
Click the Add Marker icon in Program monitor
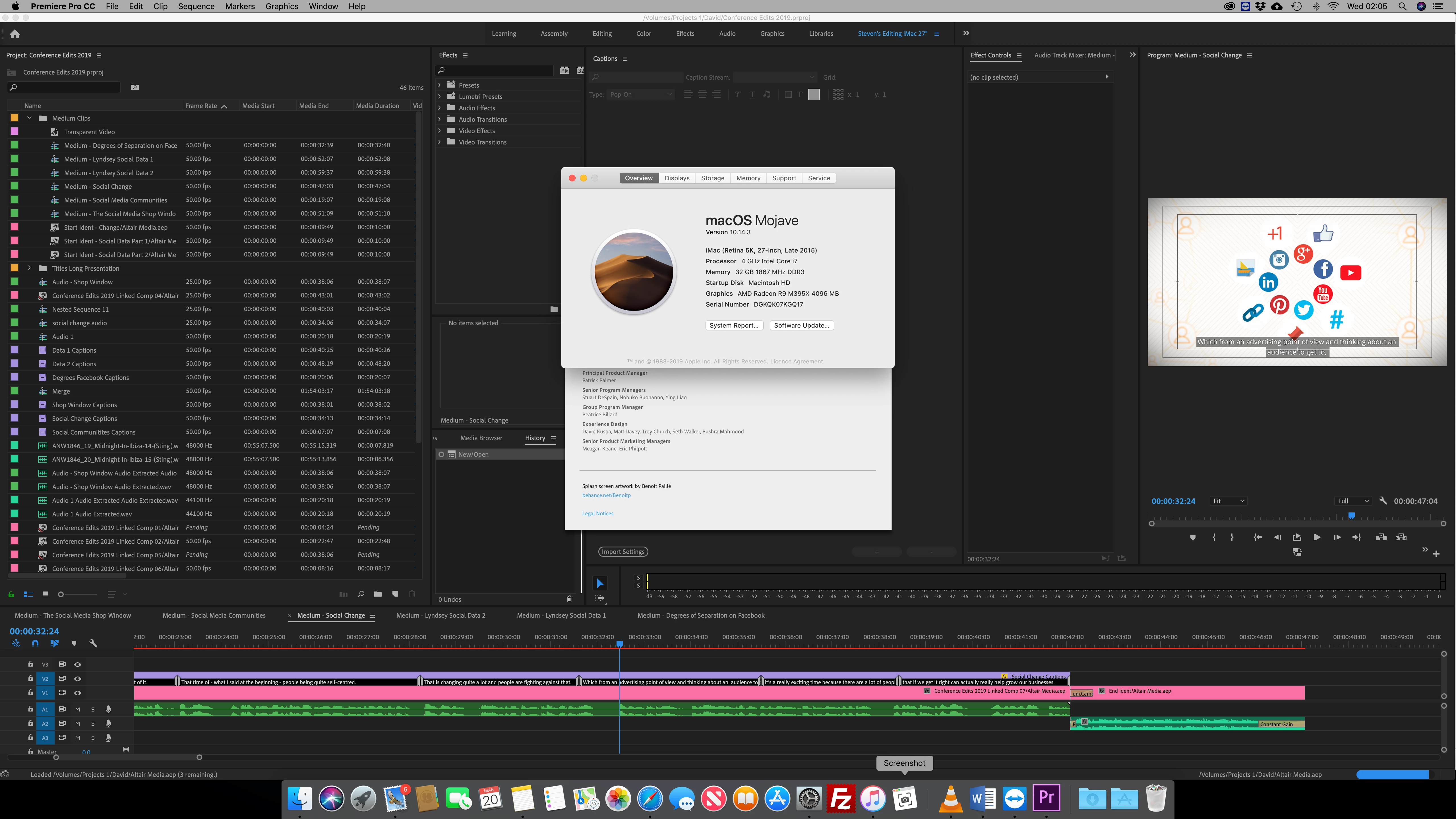[x=1193, y=537]
